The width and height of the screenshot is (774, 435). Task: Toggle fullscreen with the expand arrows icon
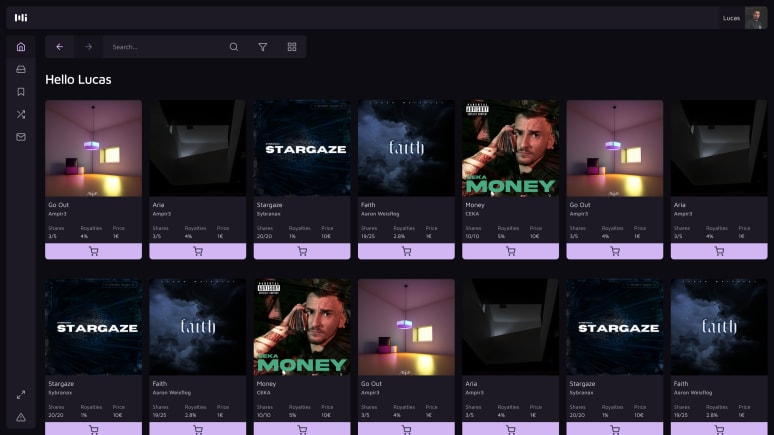(21, 395)
